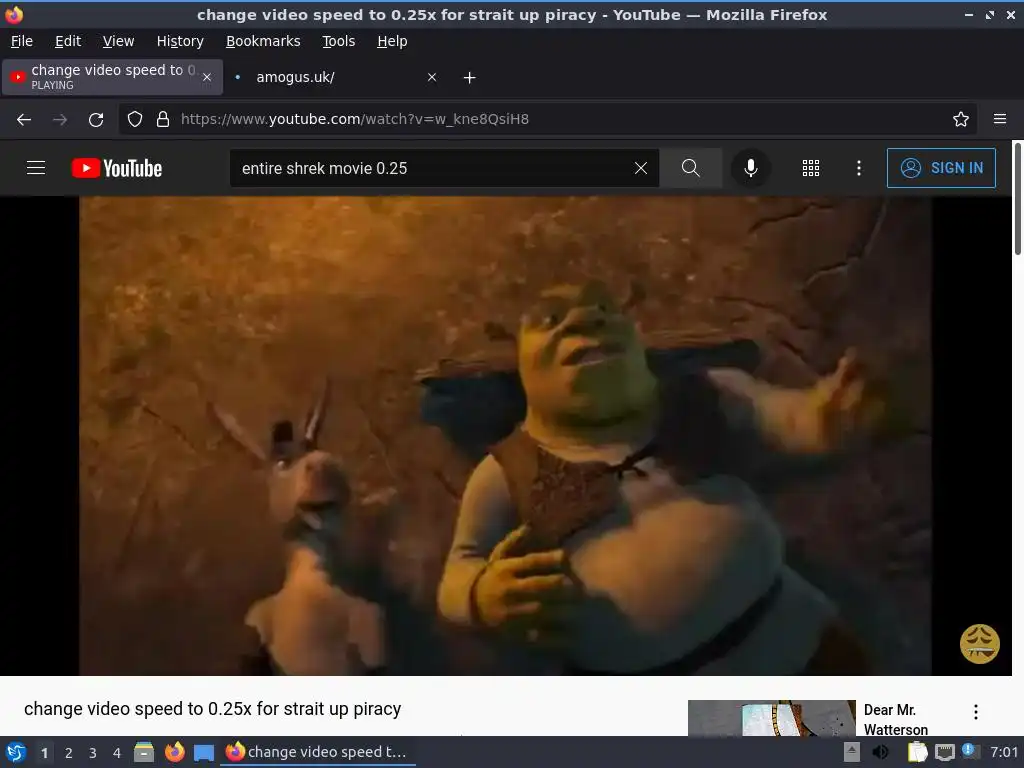This screenshot has width=1024, height=768.
Task: Open the Tools menu
Action: pyautogui.click(x=338, y=41)
